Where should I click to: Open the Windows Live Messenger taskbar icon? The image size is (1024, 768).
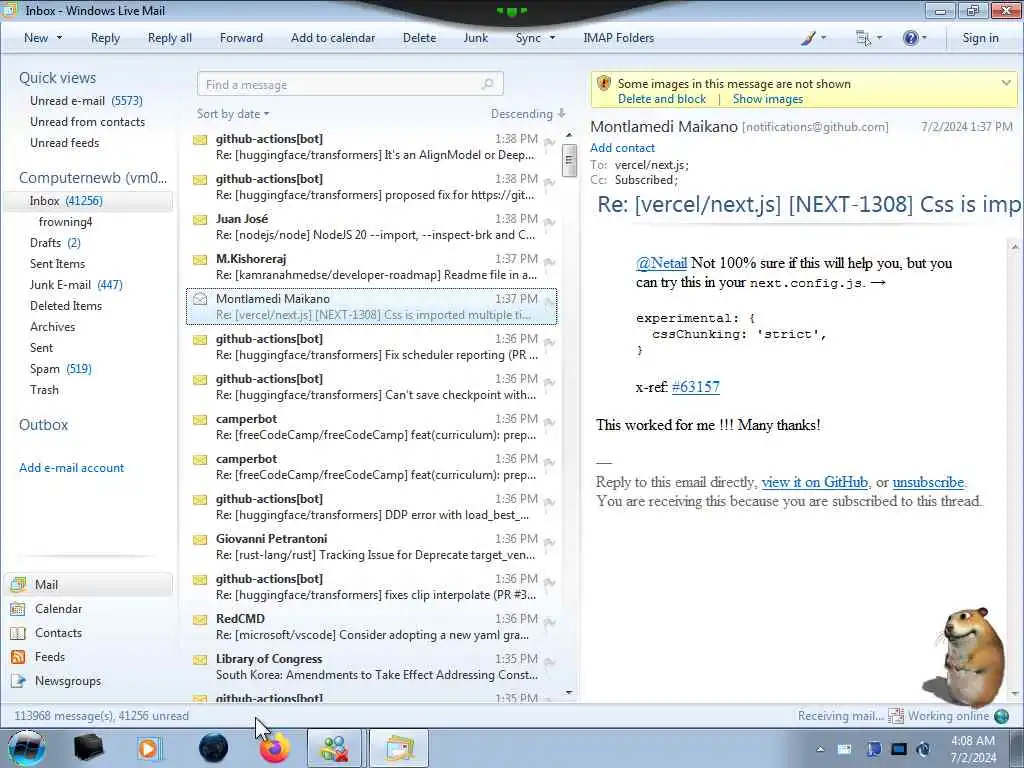pyautogui.click(x=334, y=748)
